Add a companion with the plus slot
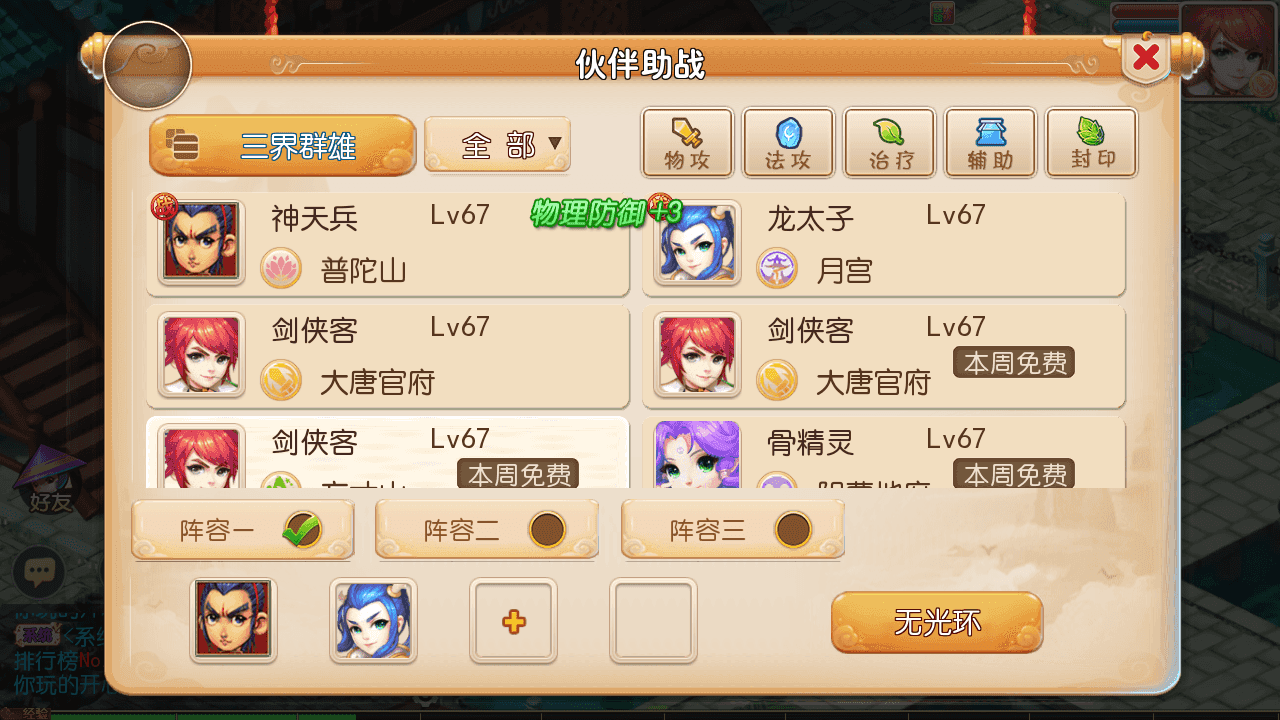 513,620
